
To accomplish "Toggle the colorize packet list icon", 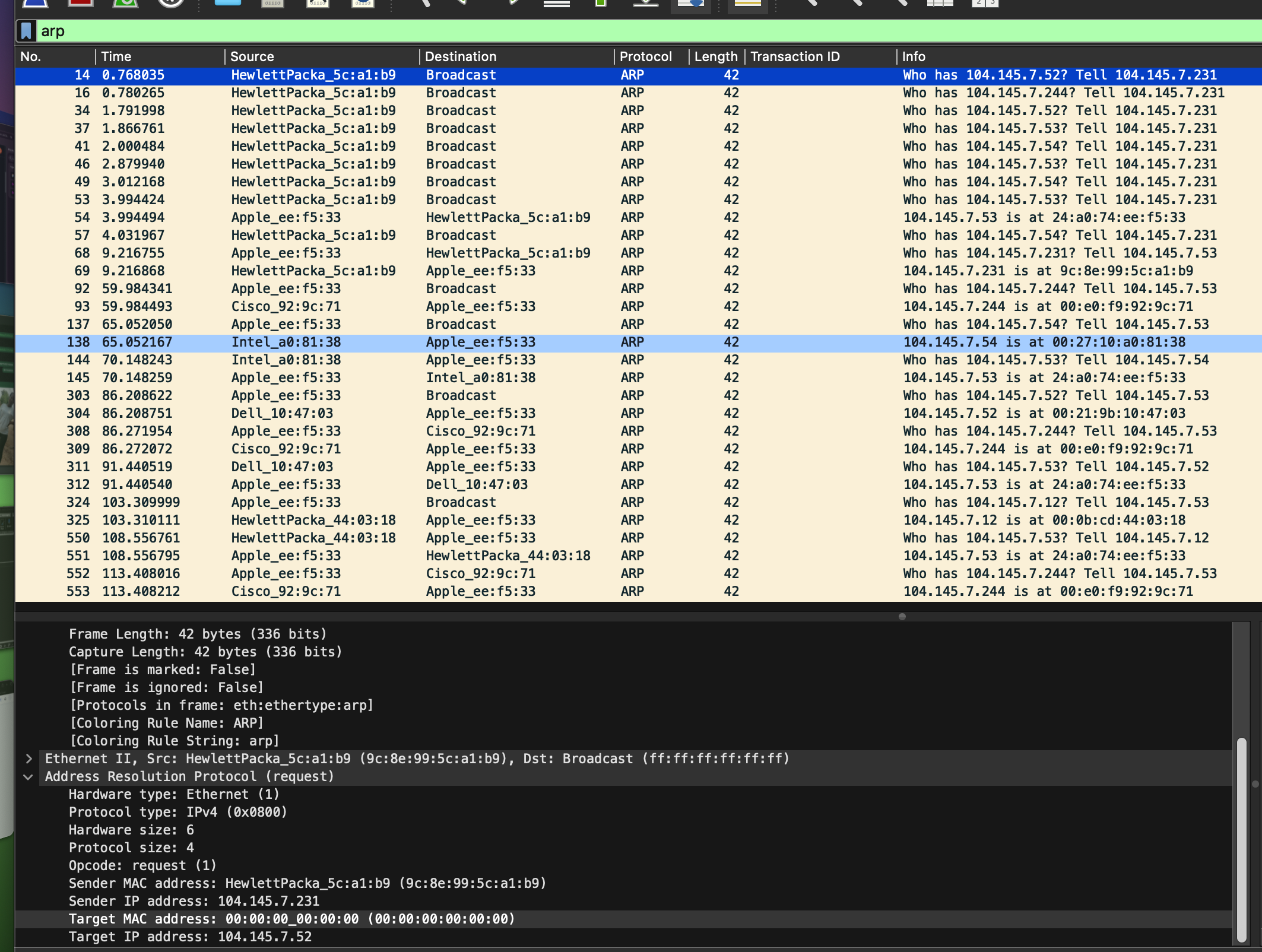I will pos(747,4).
